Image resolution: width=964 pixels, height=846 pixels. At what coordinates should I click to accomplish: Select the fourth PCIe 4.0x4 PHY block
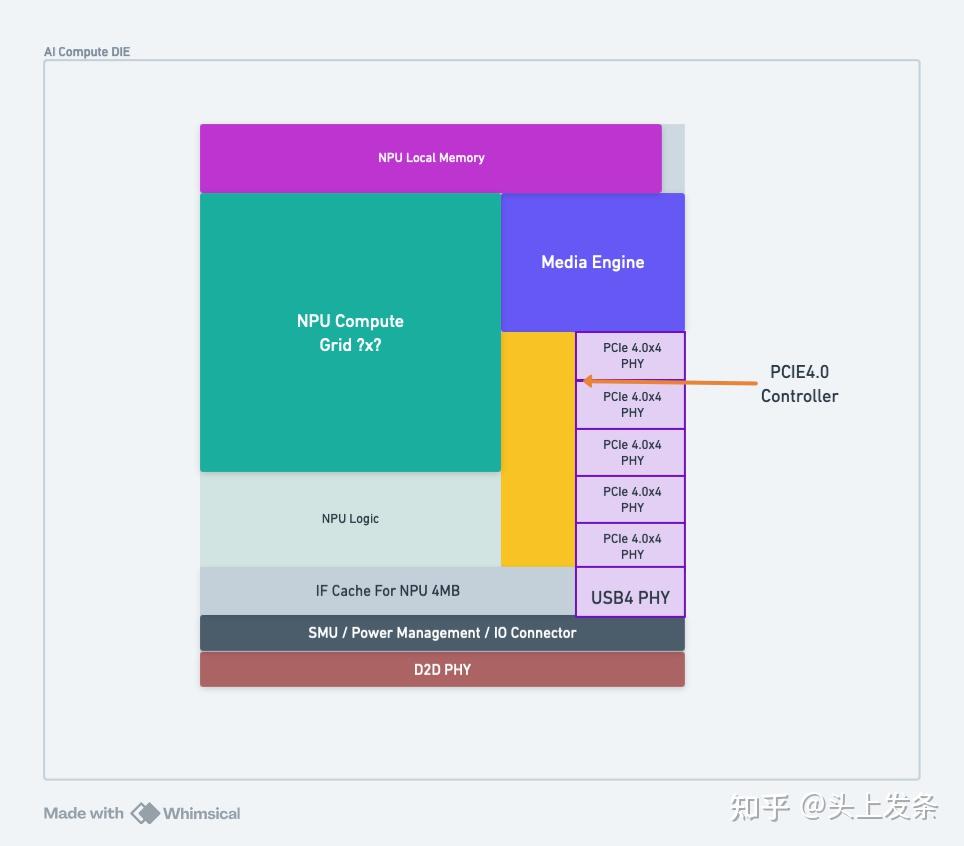pos(631,499)
